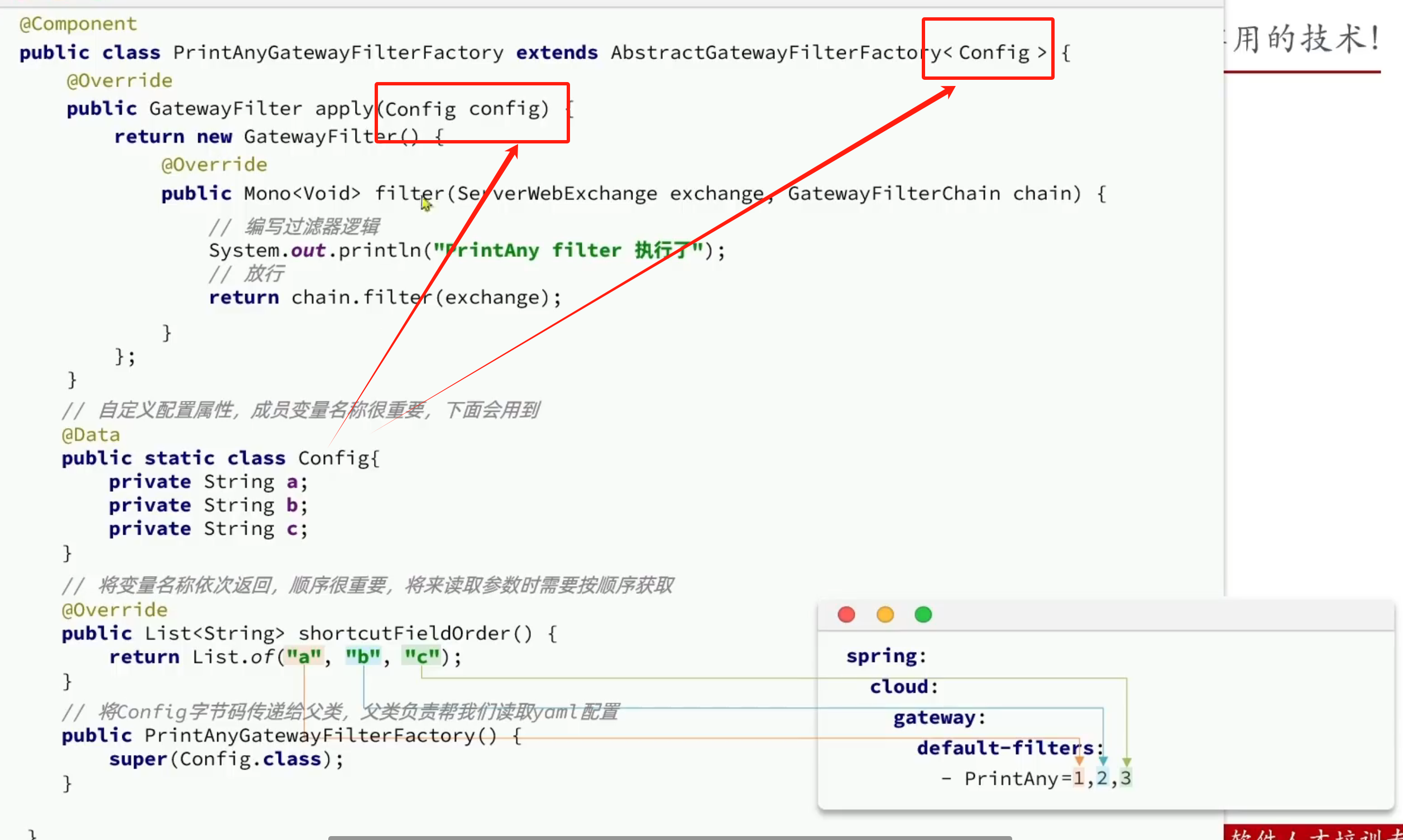Screen dimensions: 1403x840
Task: Click the highlighted "b" string in List.of
Action: click(363, 656)
